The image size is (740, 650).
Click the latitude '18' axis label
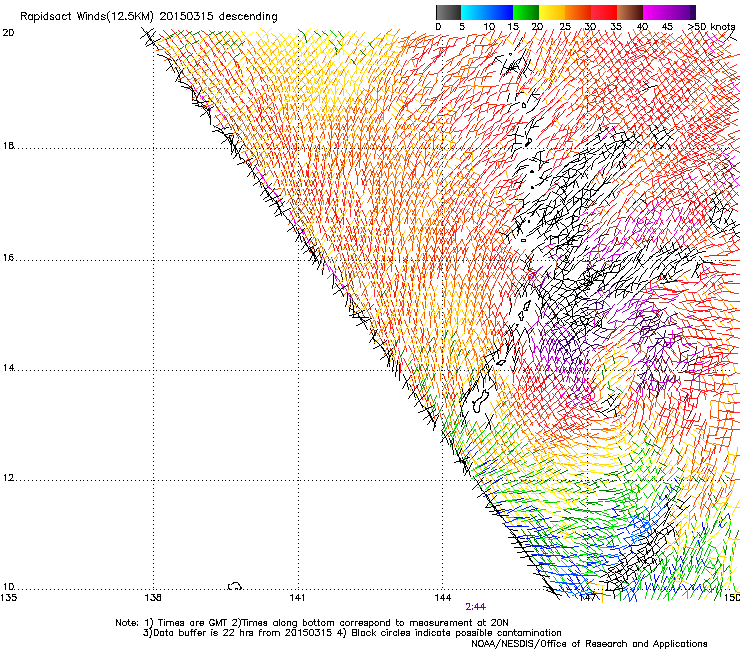pos(8,146)
